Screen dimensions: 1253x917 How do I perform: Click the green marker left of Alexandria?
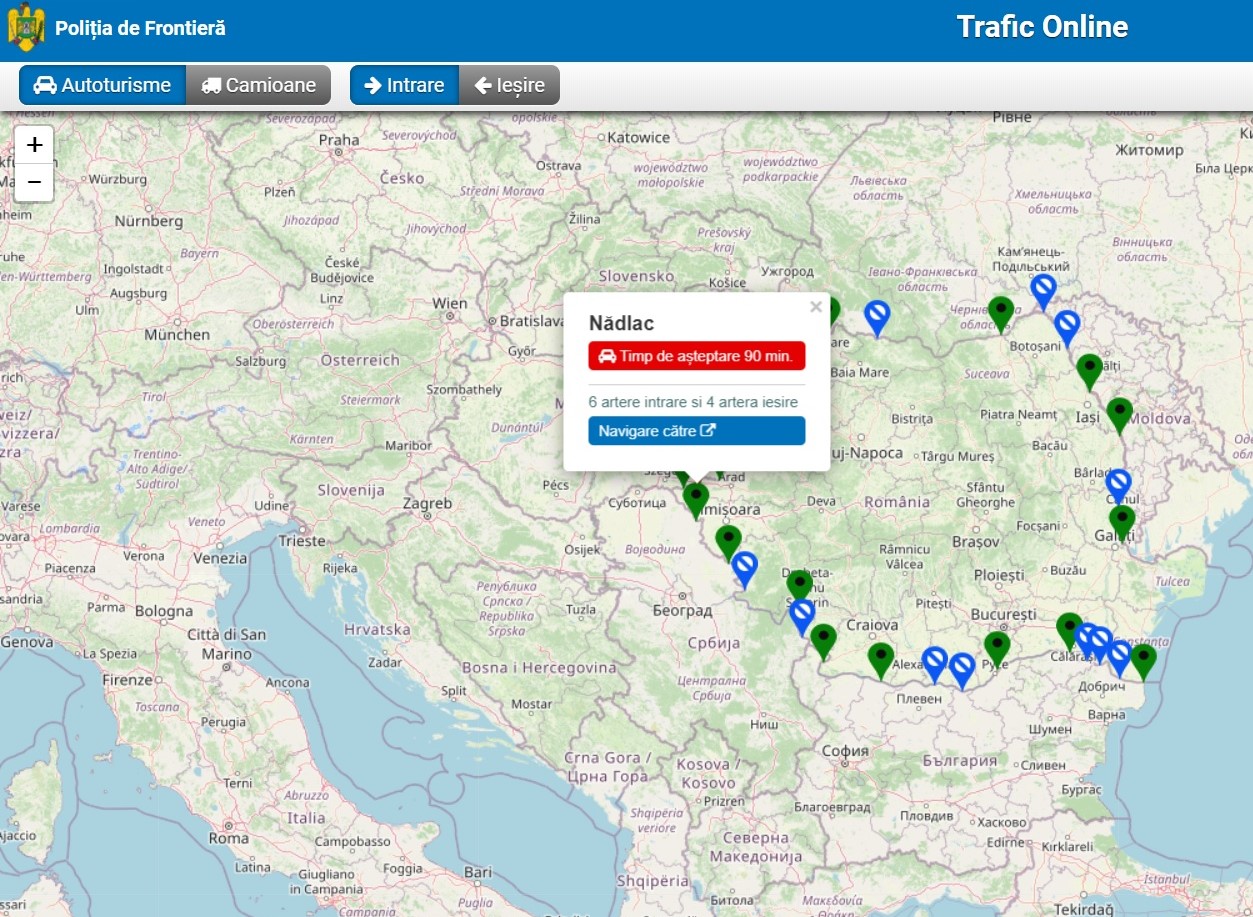[x=880, y=658]
